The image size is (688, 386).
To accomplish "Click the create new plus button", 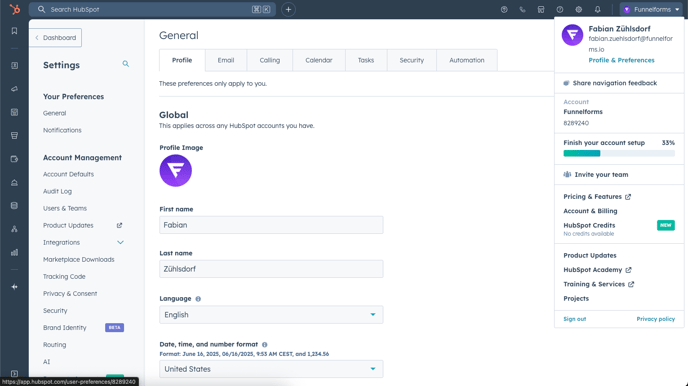I will [x=288, y=9].
